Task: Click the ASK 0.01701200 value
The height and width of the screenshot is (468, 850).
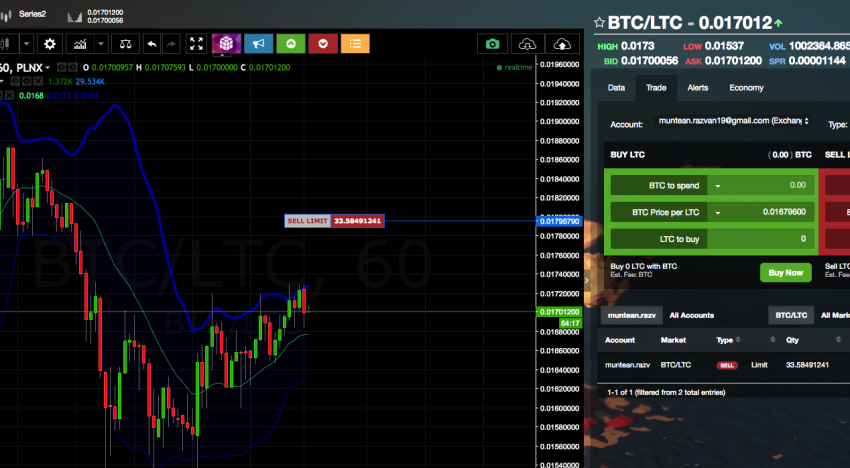Action: tap(733, 61)
